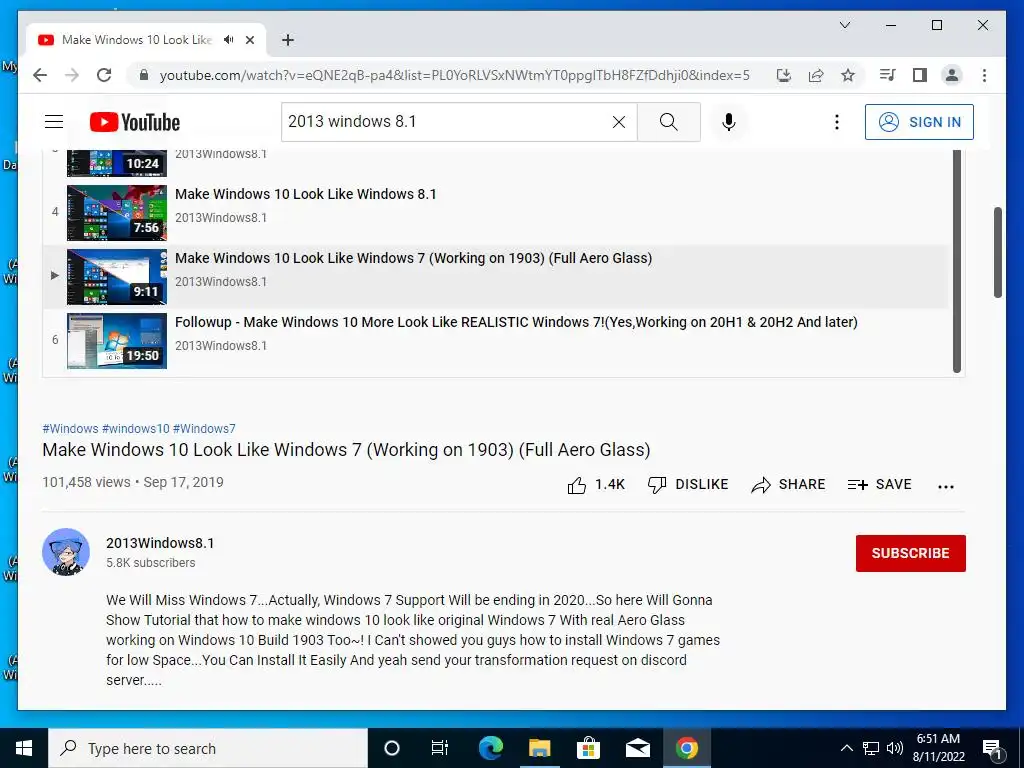
Task: Click the YouTube search magnifier button
Action: (669, 121)
